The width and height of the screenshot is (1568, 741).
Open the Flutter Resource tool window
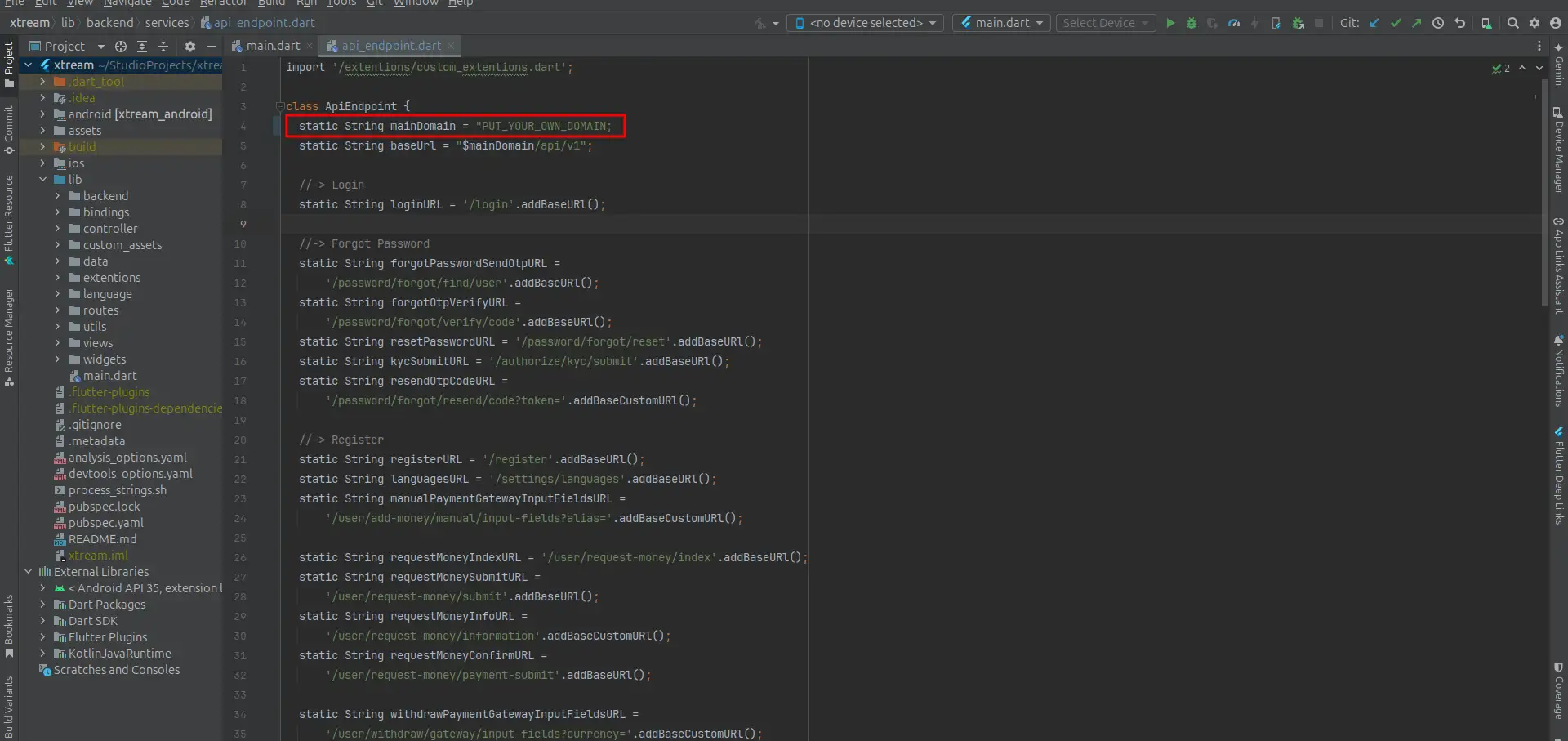click(9, 220)
